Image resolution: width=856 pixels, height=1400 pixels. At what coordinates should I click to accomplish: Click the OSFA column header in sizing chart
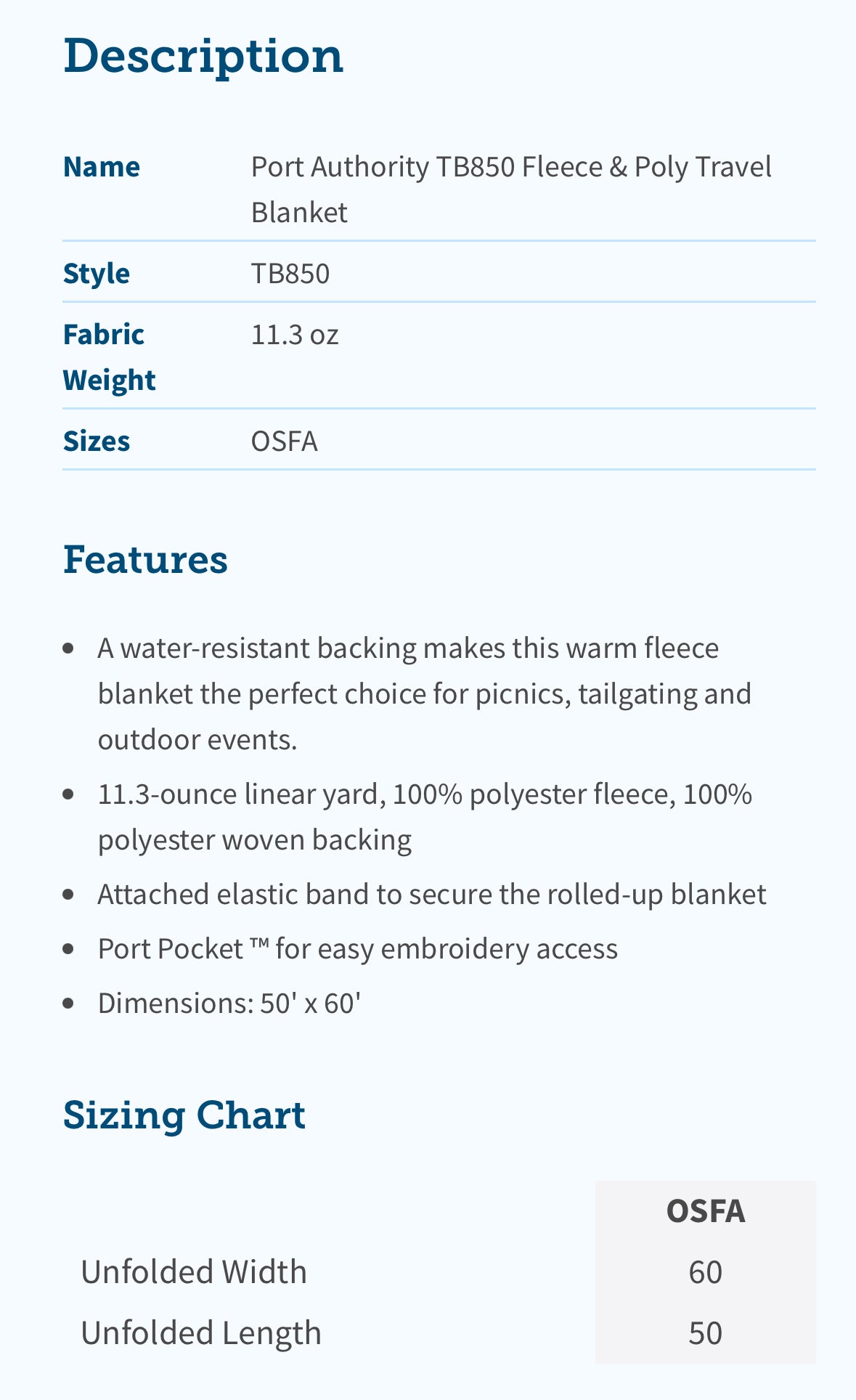click(x=706, y=1211)
